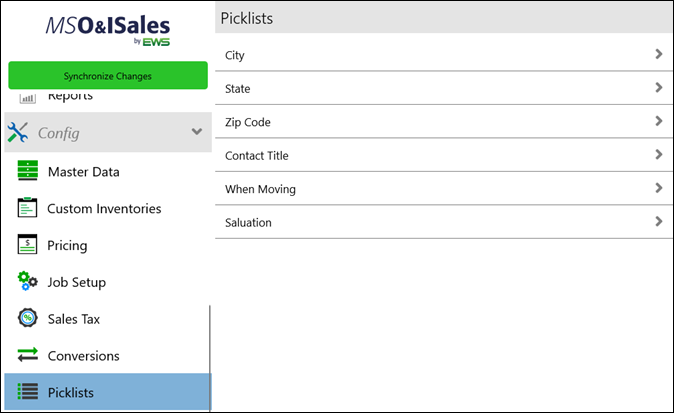The height and width of the screenshot is (413, 674).
Task: Go to Pricing menu item
Action: pyautogui.click(x=67, y=245)
